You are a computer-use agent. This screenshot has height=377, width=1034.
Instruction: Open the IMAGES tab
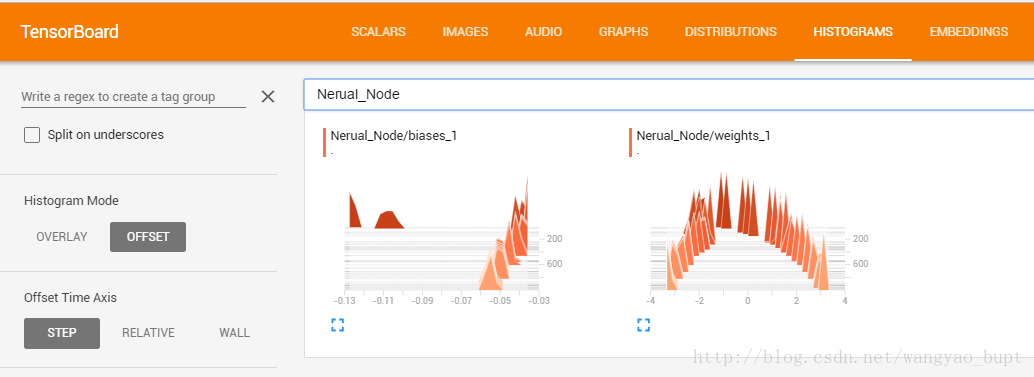(466, 32)
